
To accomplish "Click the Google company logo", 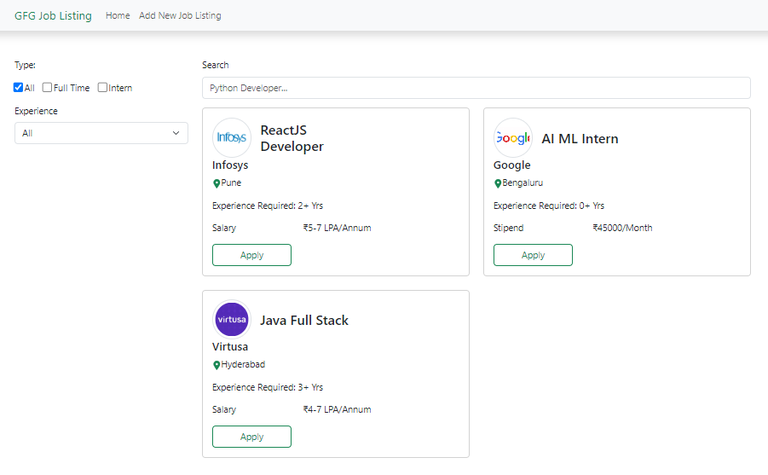I will (513, 138).
